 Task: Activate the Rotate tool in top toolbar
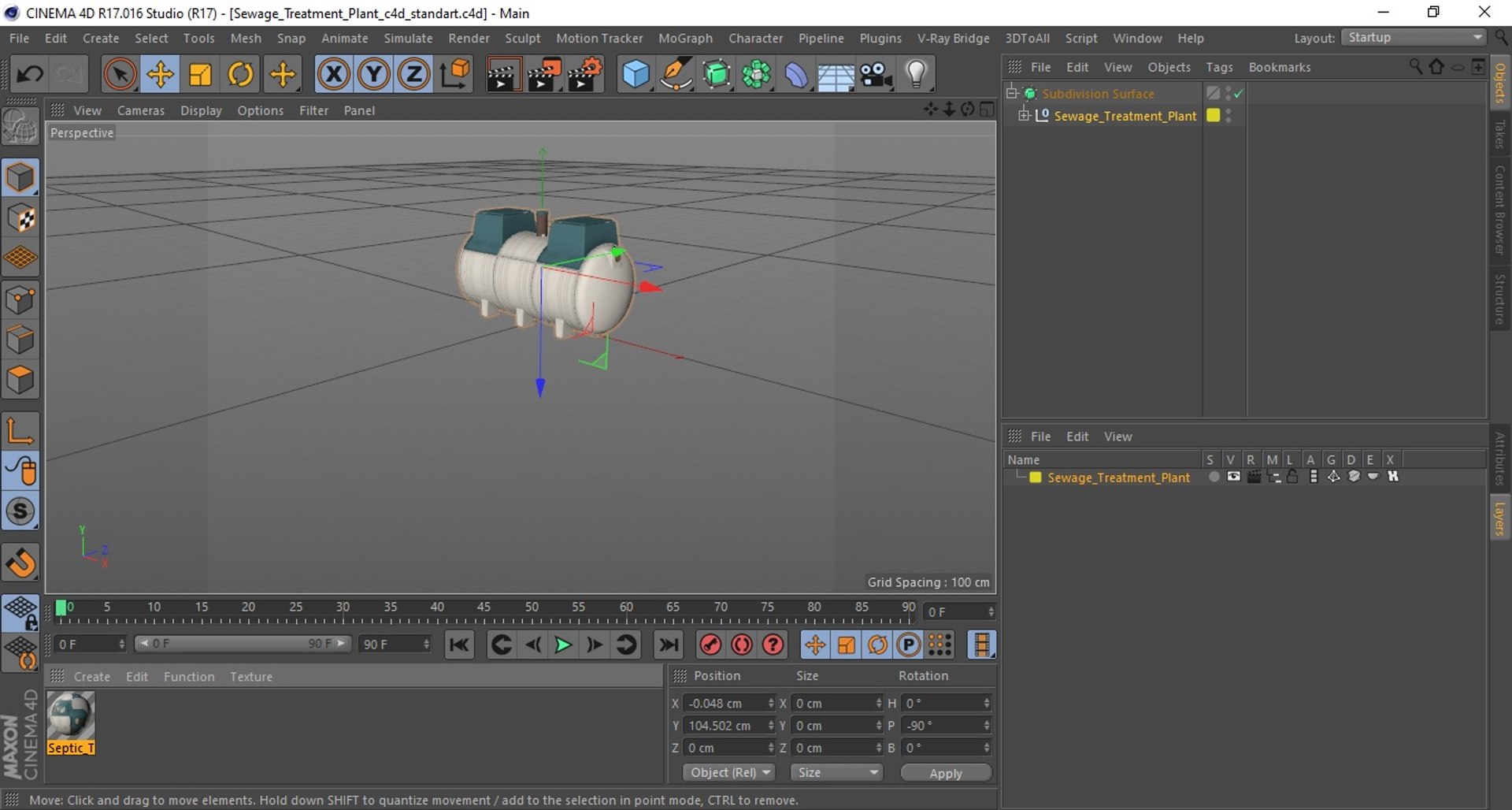[241, 75]
